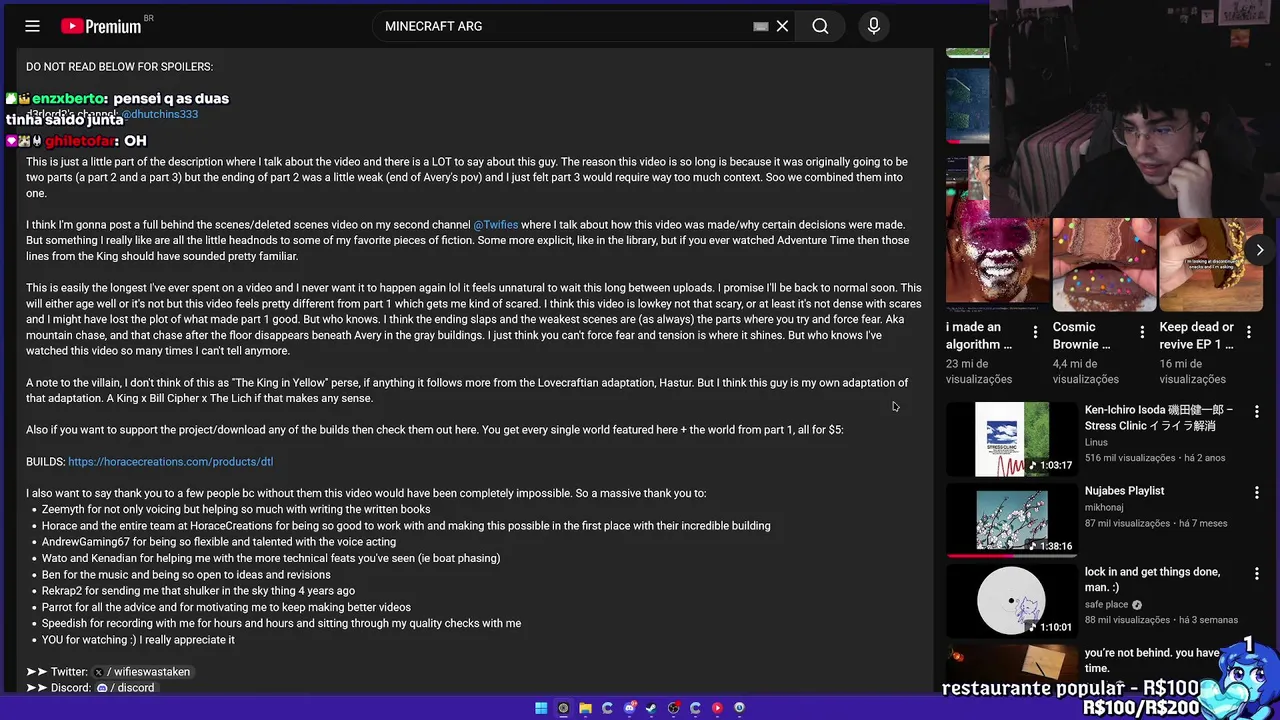Screen dimensions: 1280x720
Task: Open the Discord / discord link
Action: [126, 688]
